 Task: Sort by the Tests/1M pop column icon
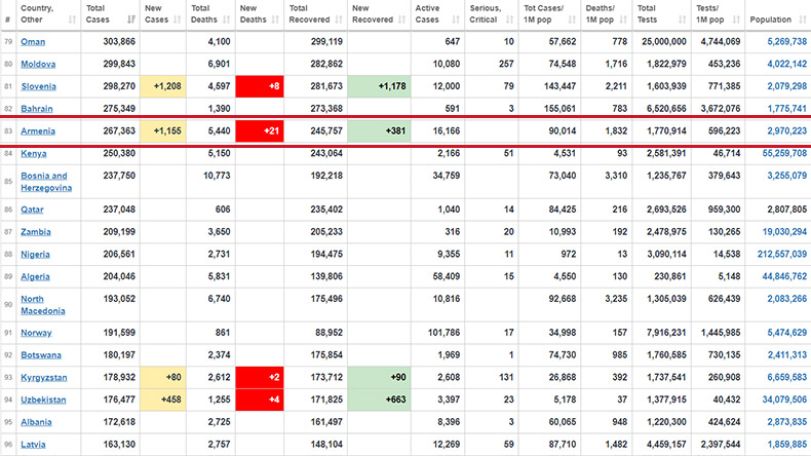click(x=736, y=20)
